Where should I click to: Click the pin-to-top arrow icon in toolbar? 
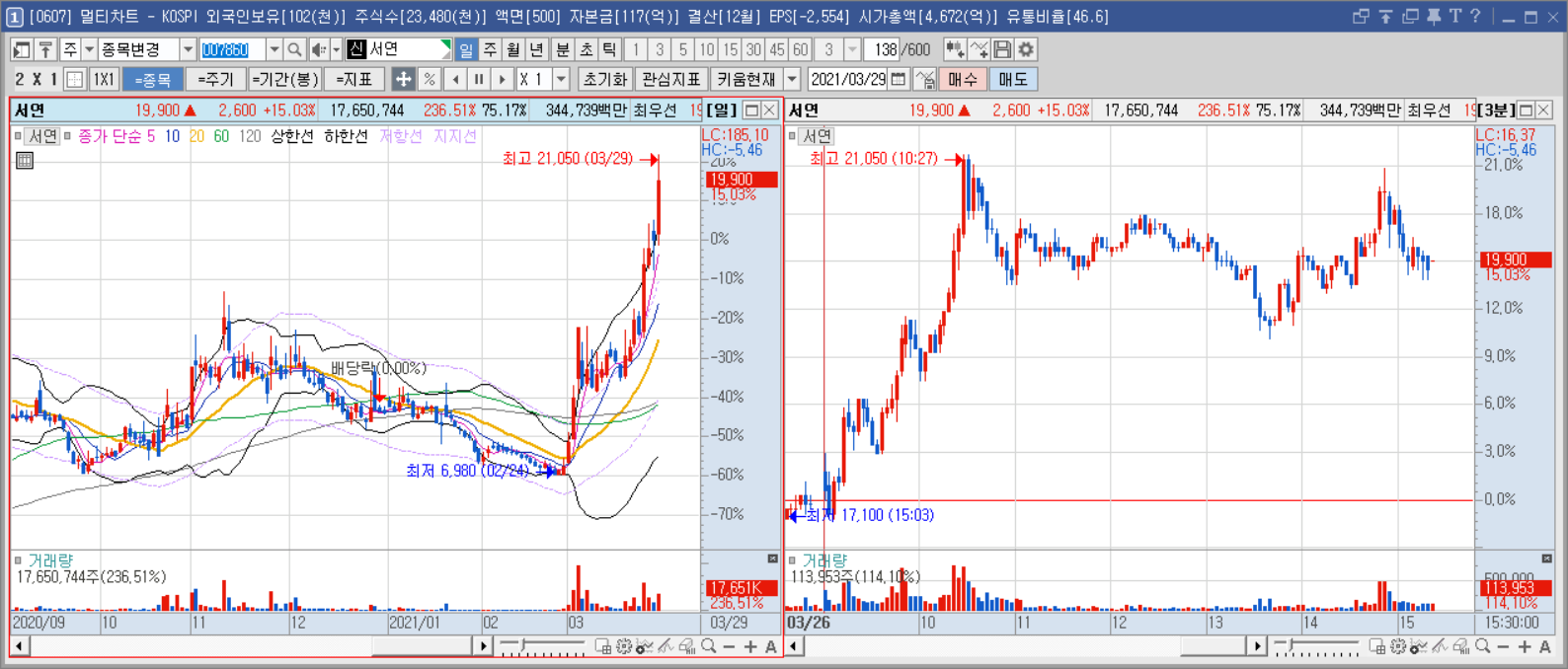click(45, 49)
